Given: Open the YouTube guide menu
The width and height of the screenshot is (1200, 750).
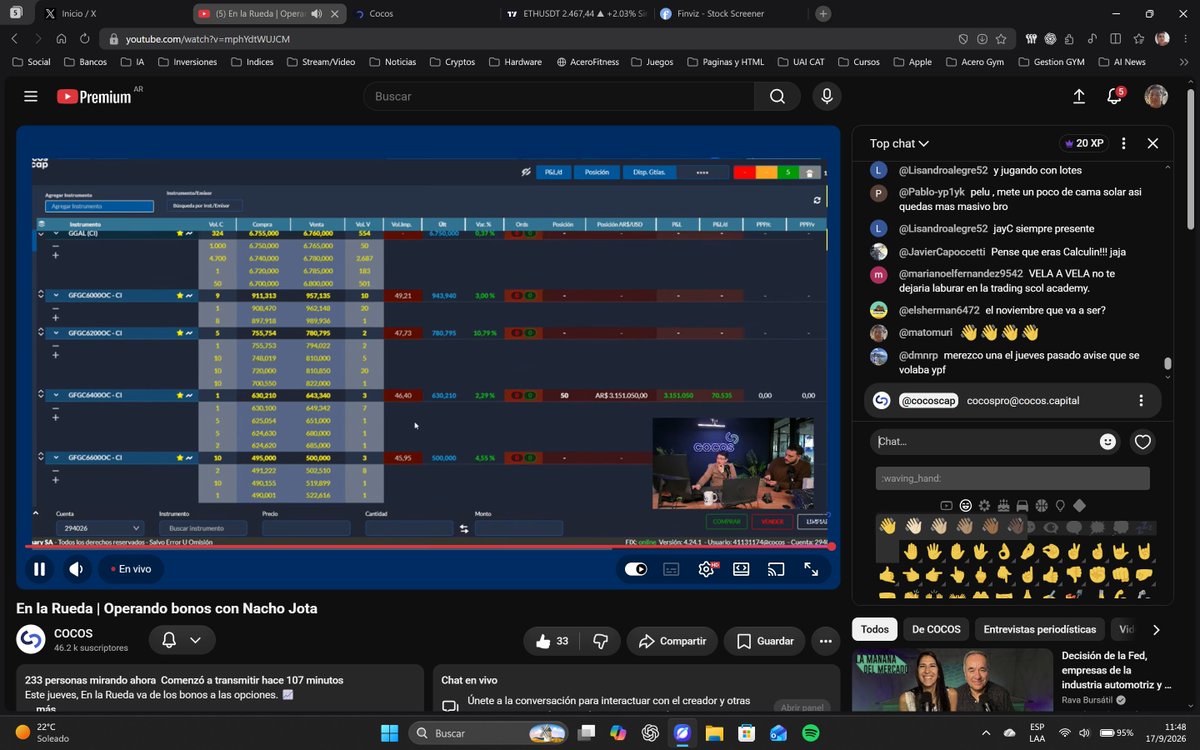Looking at the screenshot, I should tap(31, 96).
